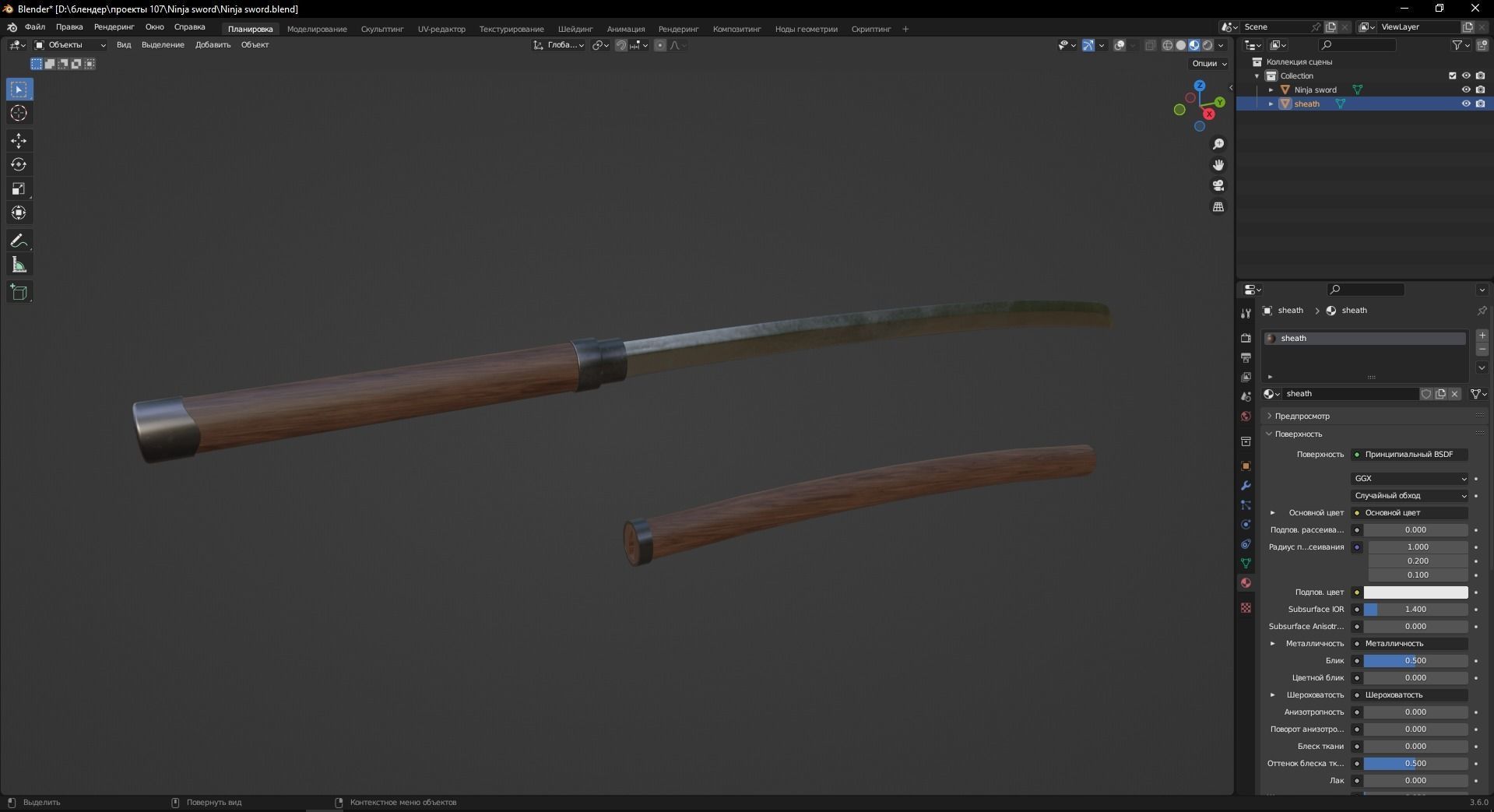Image resolution: width=1494 pixels, height=812 pixels.
Task: Open the Texture properties checker tab
Action: click(x=1246, y=607)
